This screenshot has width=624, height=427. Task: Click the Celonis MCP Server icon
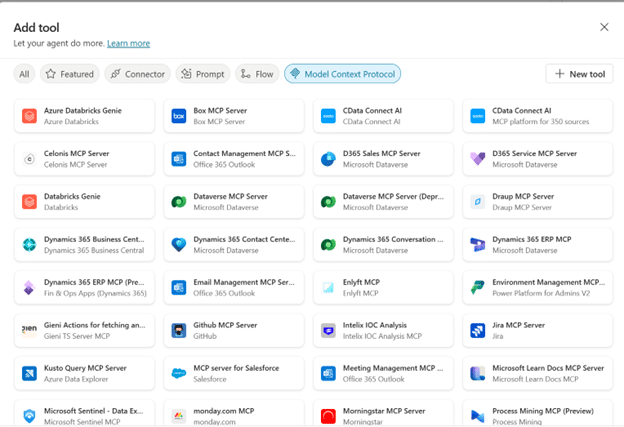click(x=30, y=159)
